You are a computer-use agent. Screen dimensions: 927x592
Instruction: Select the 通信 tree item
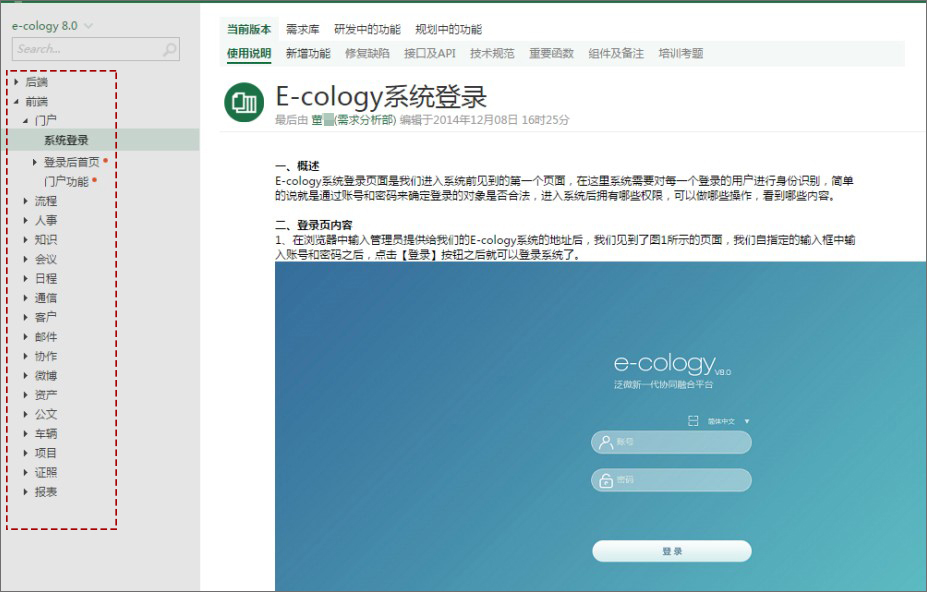(x=46, y=298)
